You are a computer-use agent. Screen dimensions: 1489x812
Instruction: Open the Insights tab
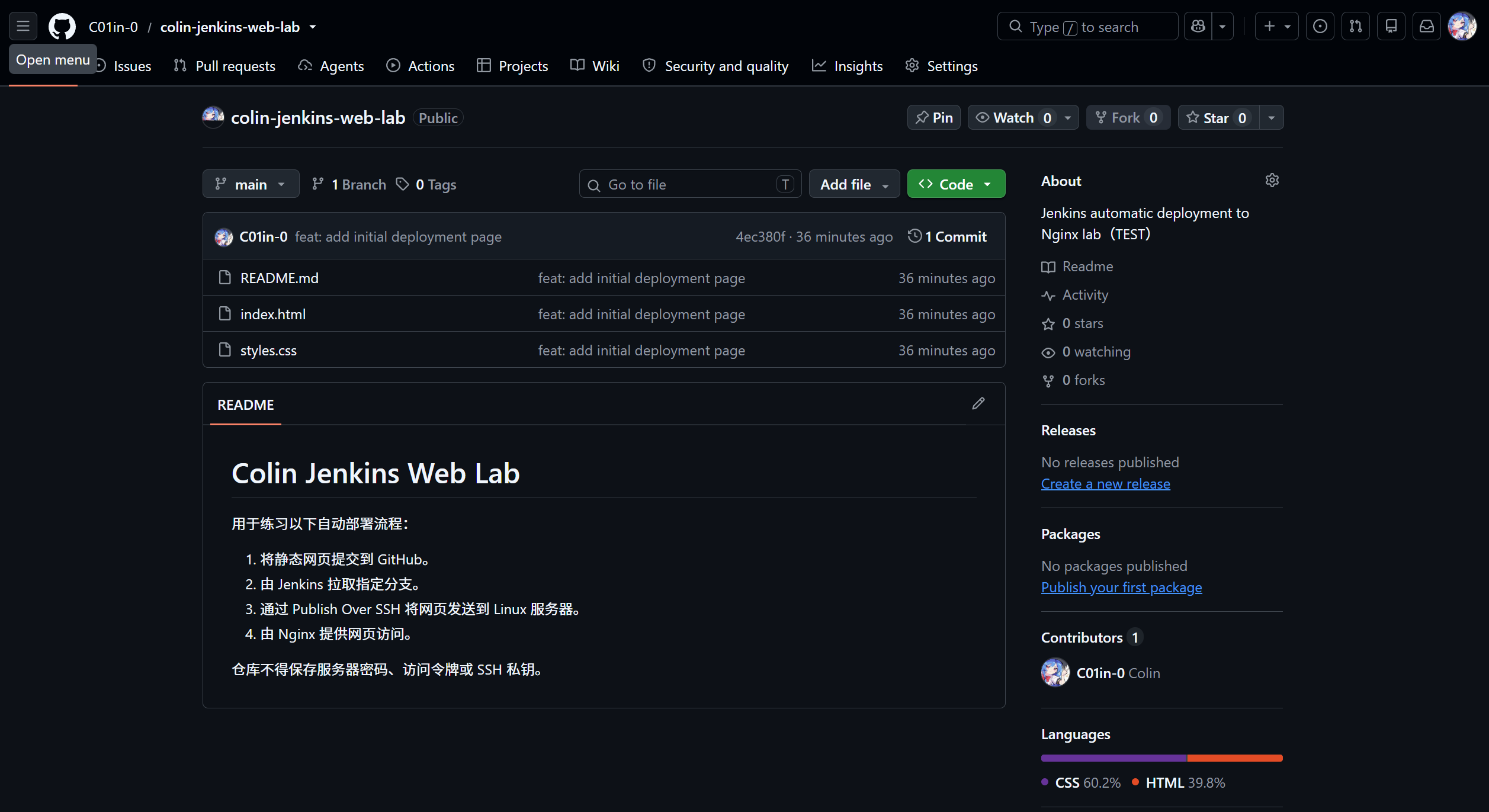coord(847,66)
